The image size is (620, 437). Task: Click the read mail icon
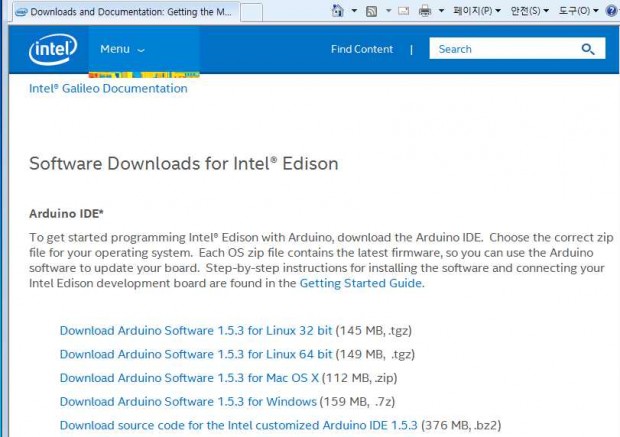403,11
